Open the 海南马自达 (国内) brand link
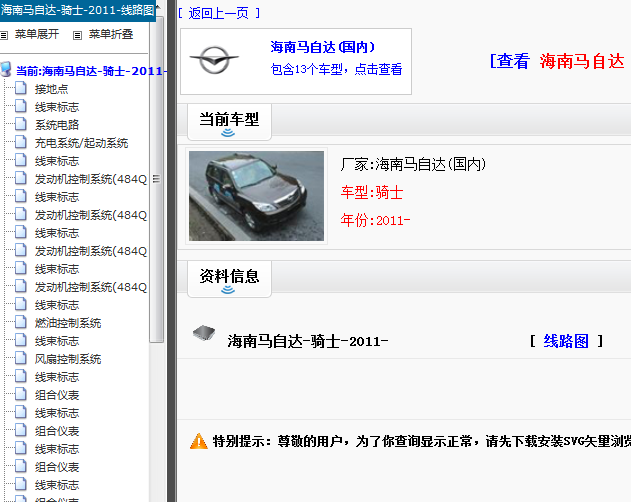Viewport: 631px width, 502px height. point(323,47)
